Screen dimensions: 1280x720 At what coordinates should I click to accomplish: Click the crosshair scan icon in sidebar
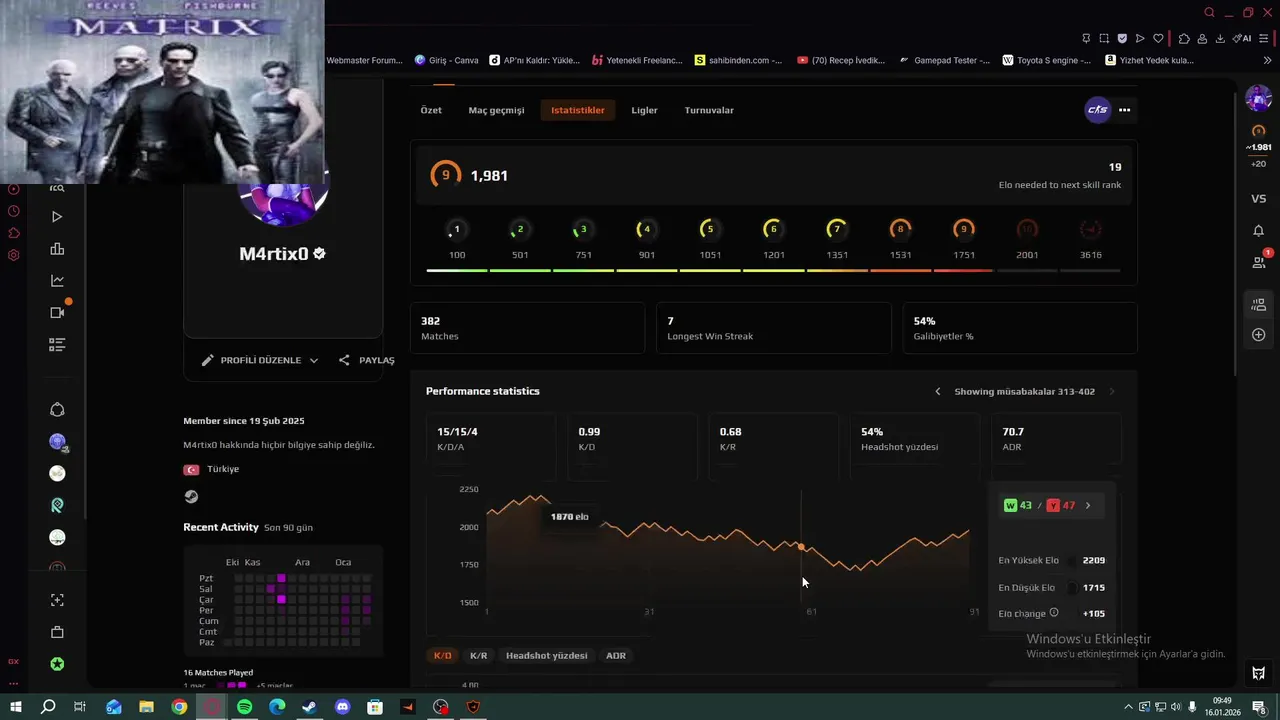pos(57,600)
